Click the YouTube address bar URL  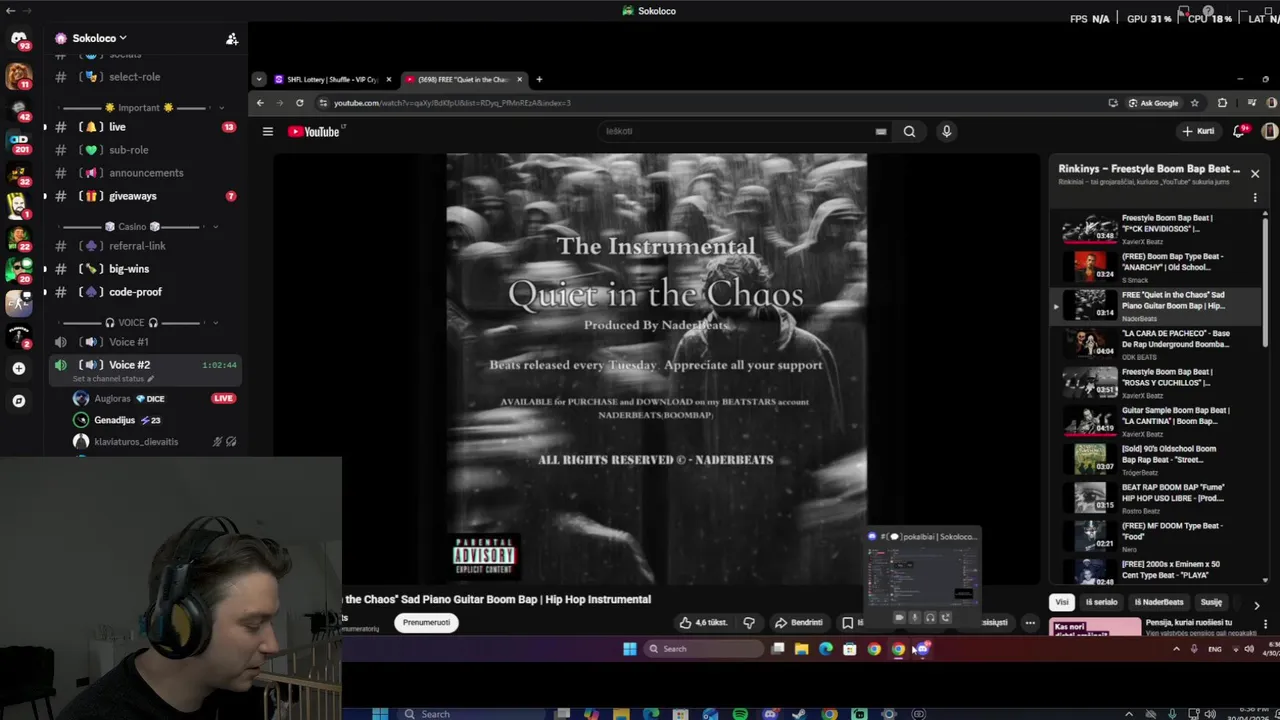tap(452, 102)
